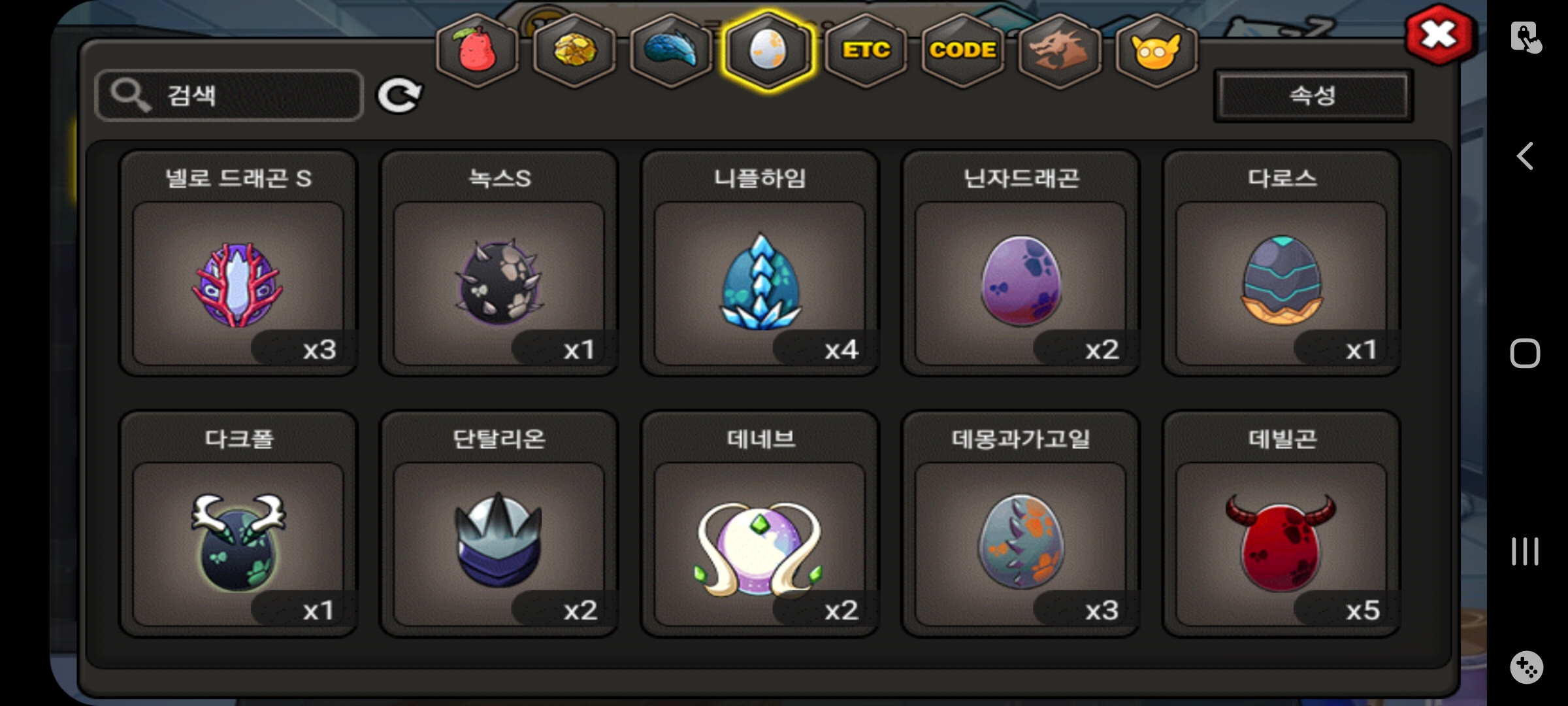1568x706 pixels.
Task: Open the gamepad icon in the side bar
Action: [x=1526, y=667]
